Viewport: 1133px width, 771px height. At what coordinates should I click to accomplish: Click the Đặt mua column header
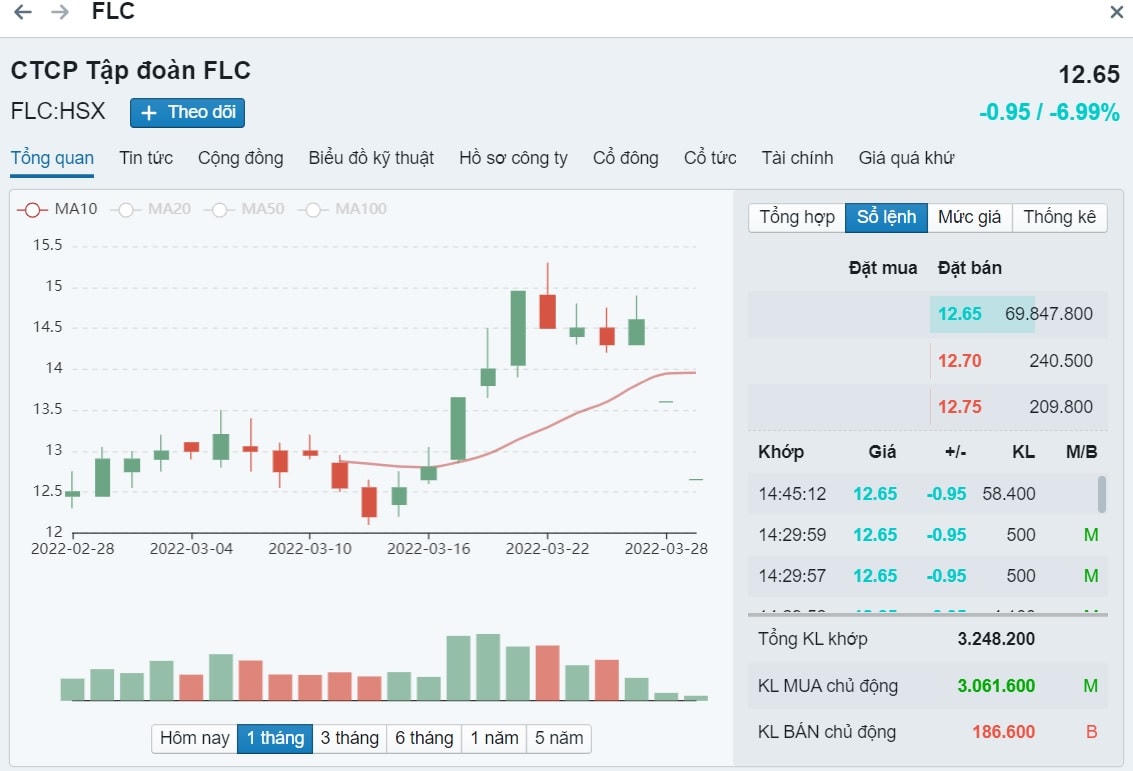[x=882, y=268]
